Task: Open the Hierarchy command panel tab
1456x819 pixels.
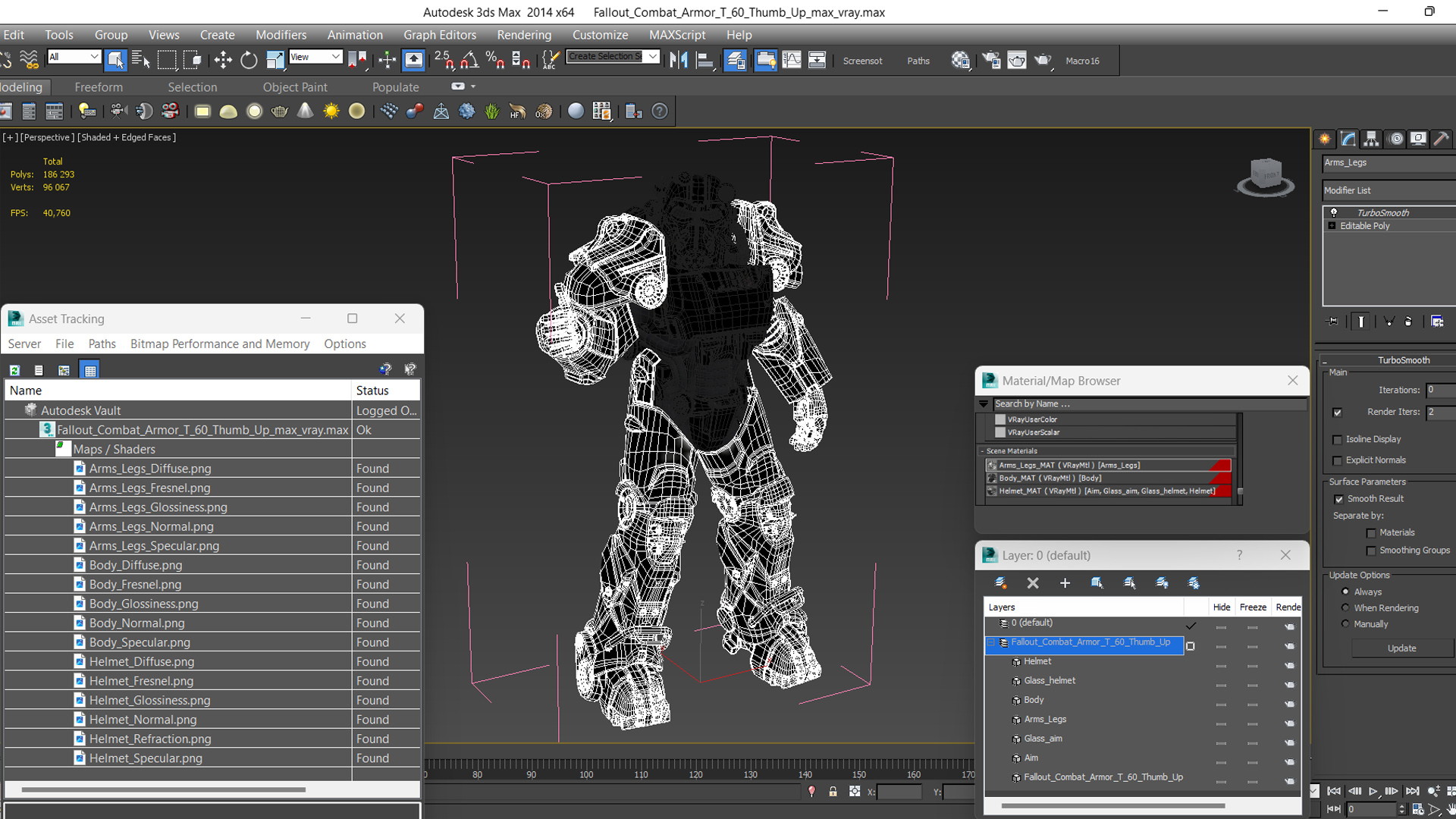Action: coord(1371,139)
